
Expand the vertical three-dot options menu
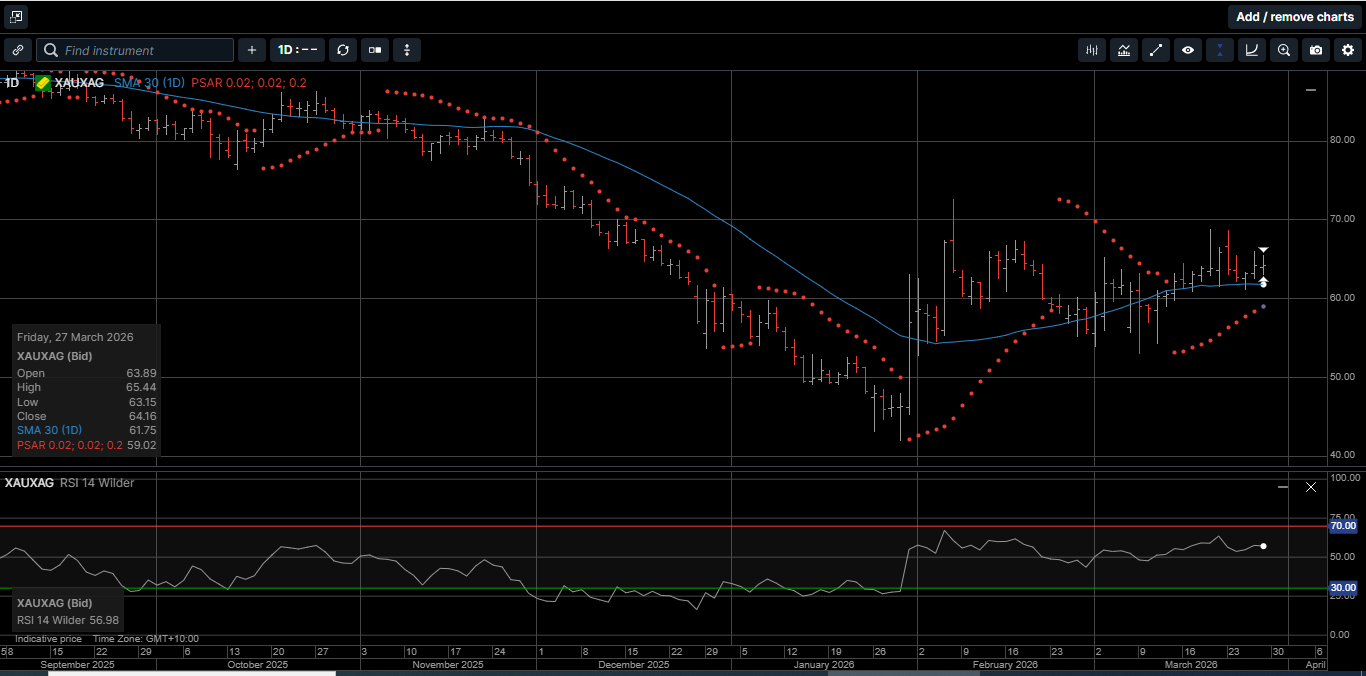(x=406, y=50)
